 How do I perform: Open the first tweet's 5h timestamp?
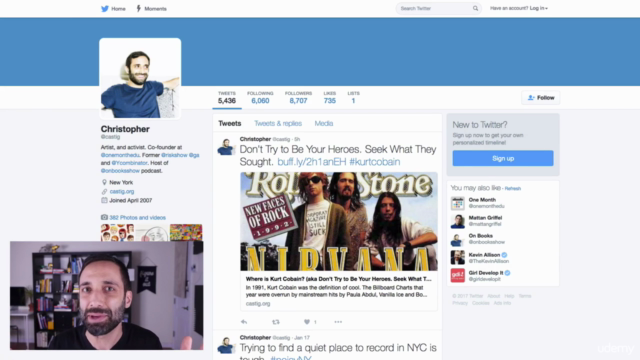point(297,139)
